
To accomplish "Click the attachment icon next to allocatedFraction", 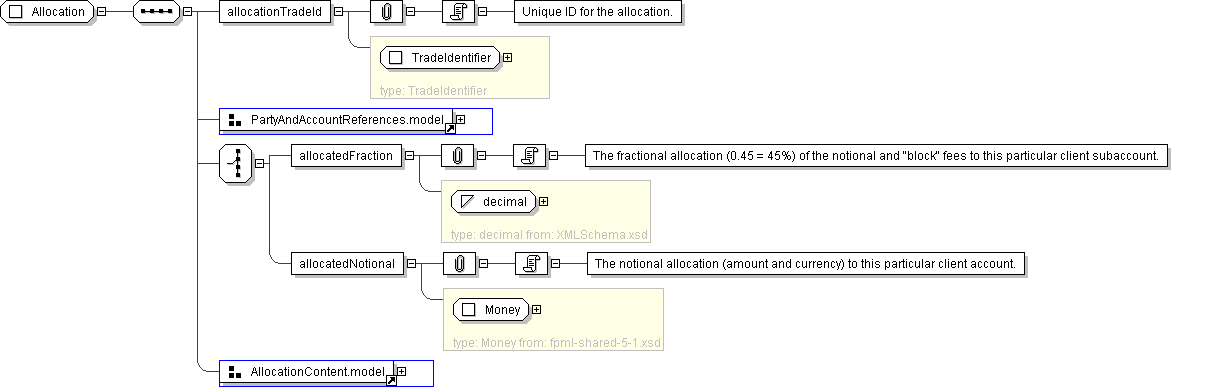I will coord(457,155).
